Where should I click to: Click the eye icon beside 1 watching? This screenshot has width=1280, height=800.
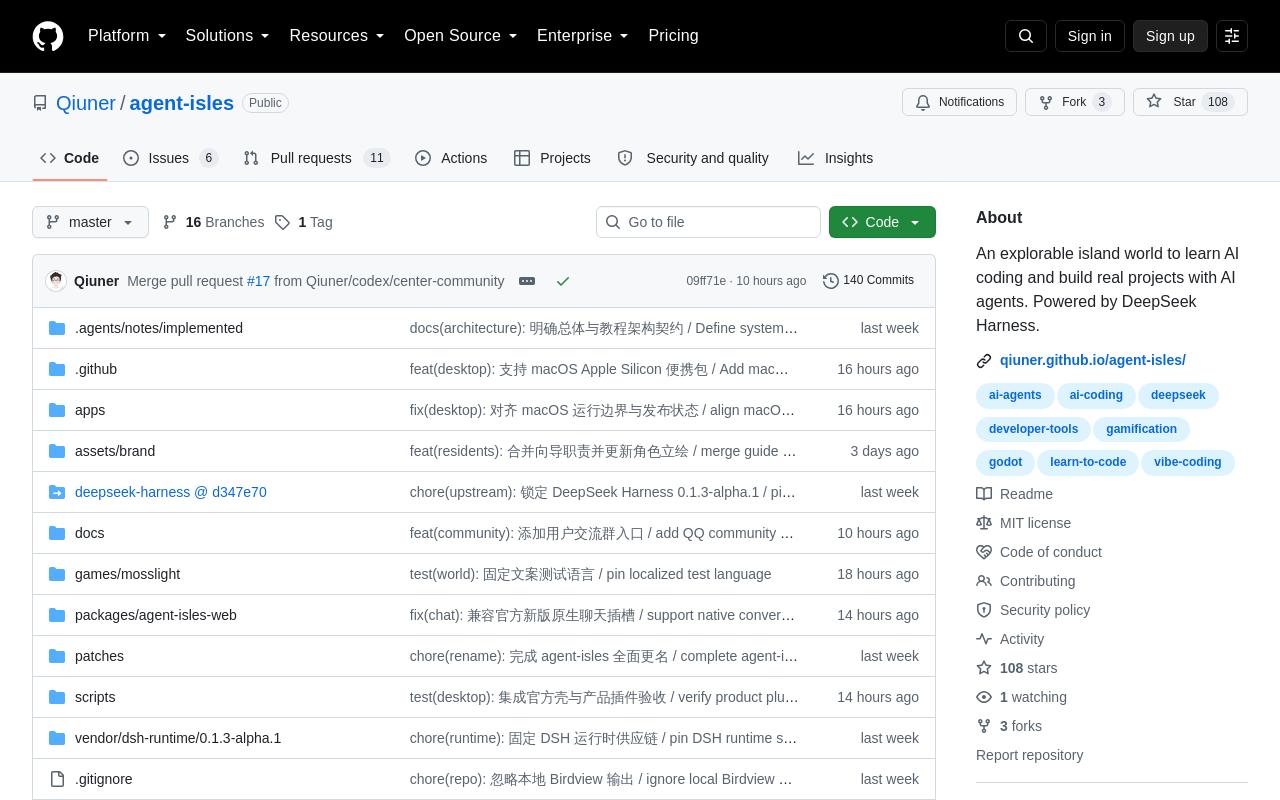[x=984, y=697]
